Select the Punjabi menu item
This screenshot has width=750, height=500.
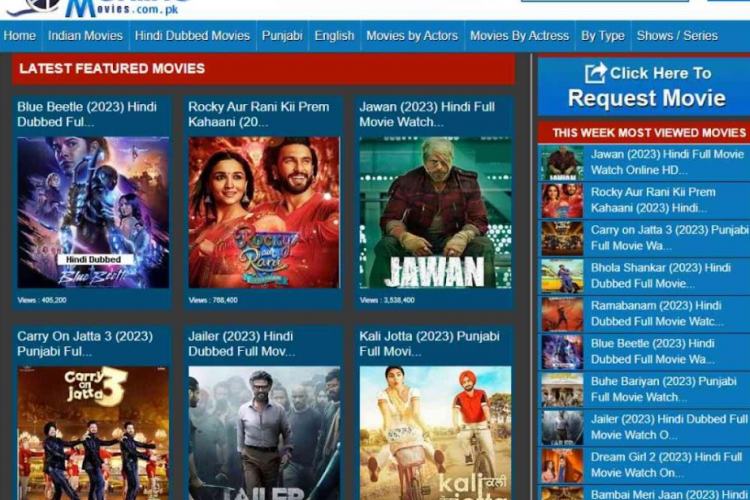click(282, 36)
